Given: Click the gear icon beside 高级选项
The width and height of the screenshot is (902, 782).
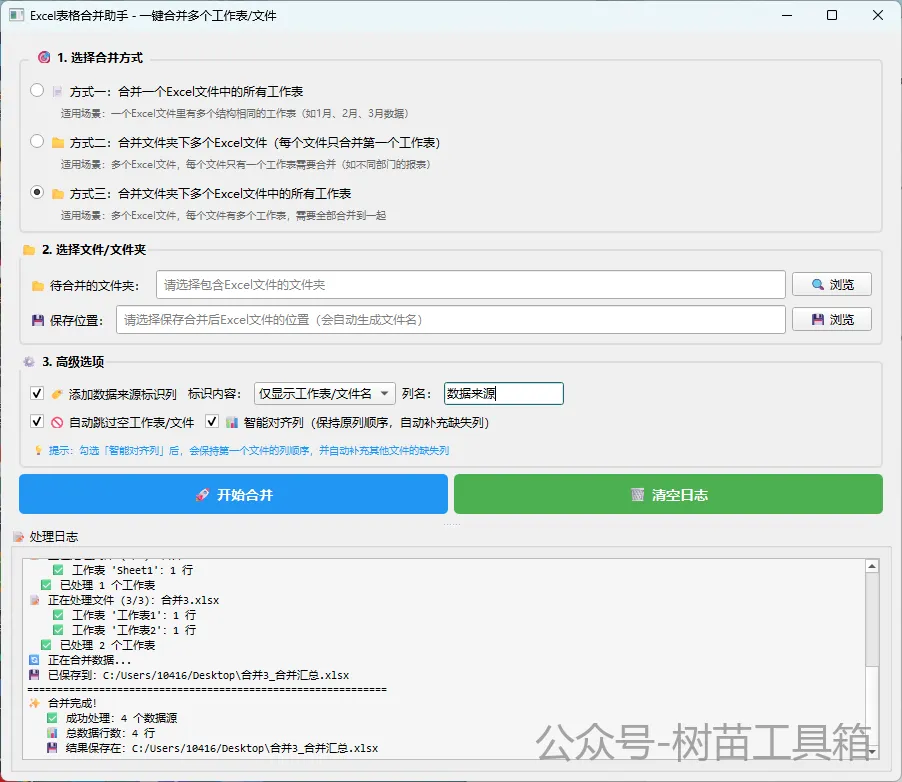Looking at the screenshot, I should 29,362.
